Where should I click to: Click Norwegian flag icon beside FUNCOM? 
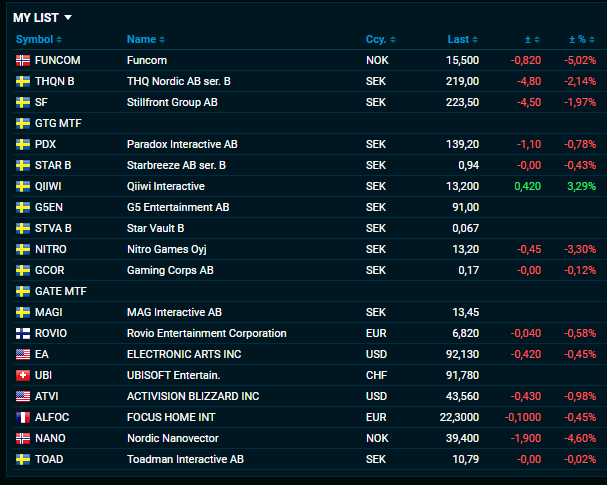coord(23,60)
